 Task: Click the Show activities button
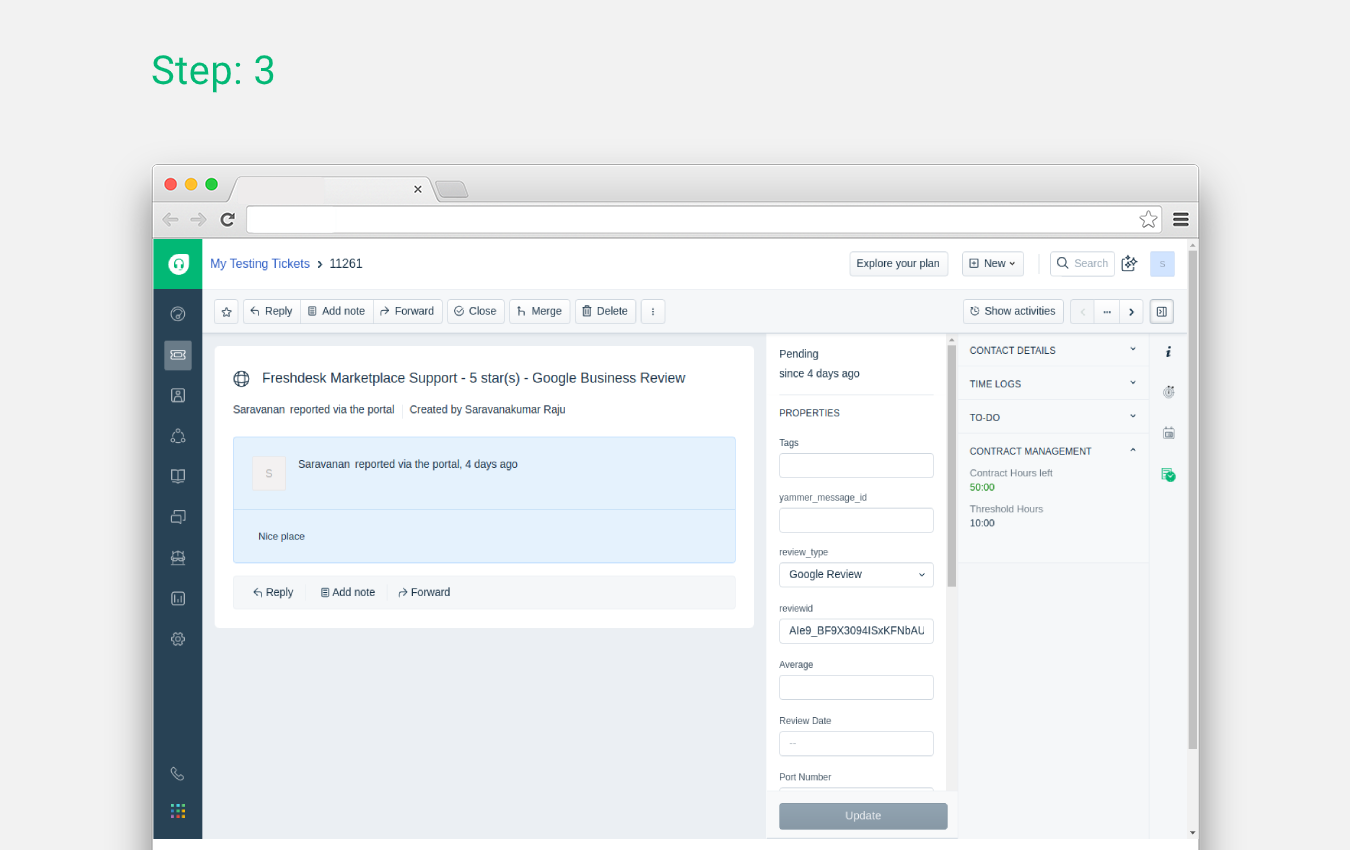[x=1013, y=312]
